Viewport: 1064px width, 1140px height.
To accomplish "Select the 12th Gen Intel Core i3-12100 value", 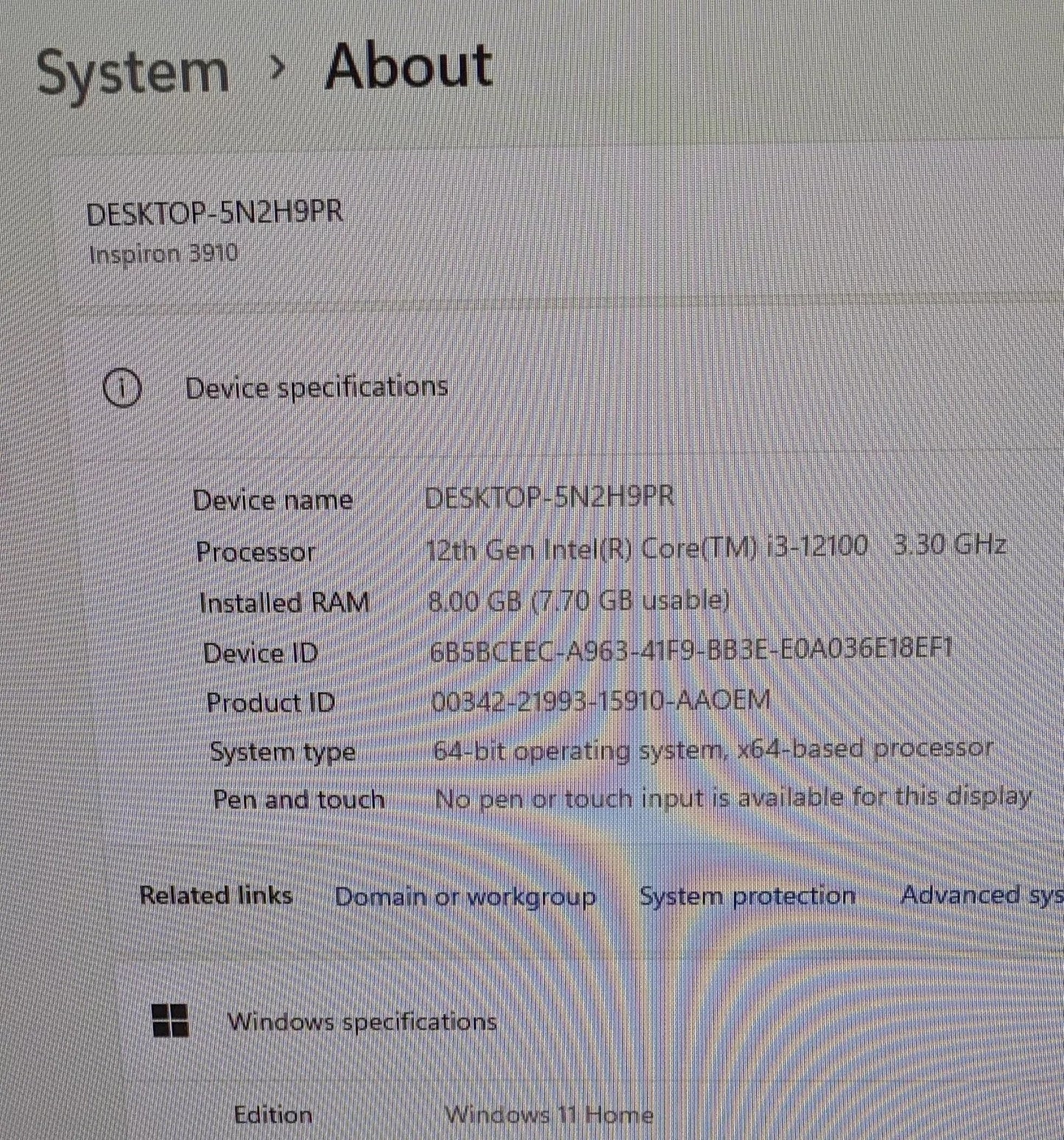I will coord(716,546).
